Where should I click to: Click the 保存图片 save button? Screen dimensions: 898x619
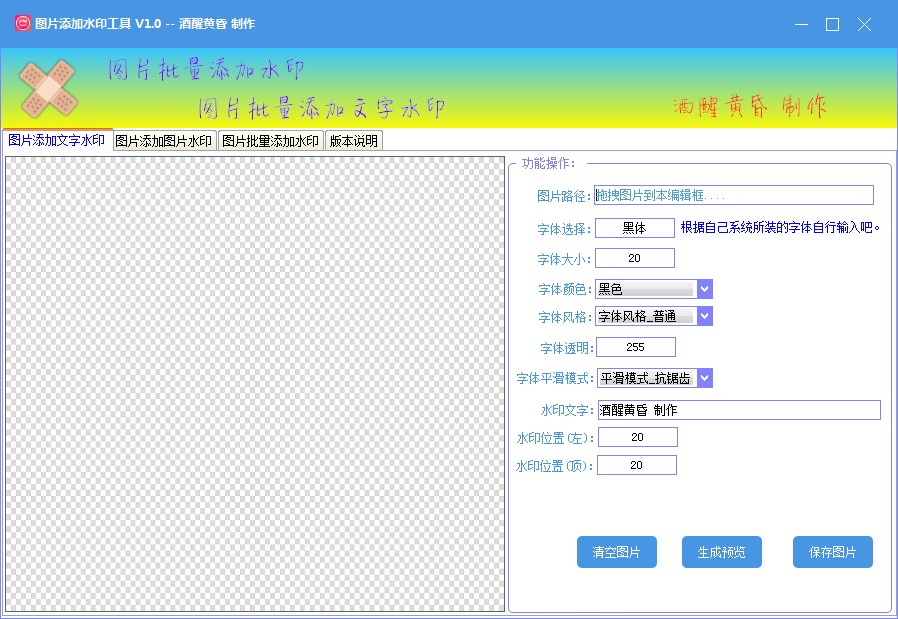click(x=832, y=551)
